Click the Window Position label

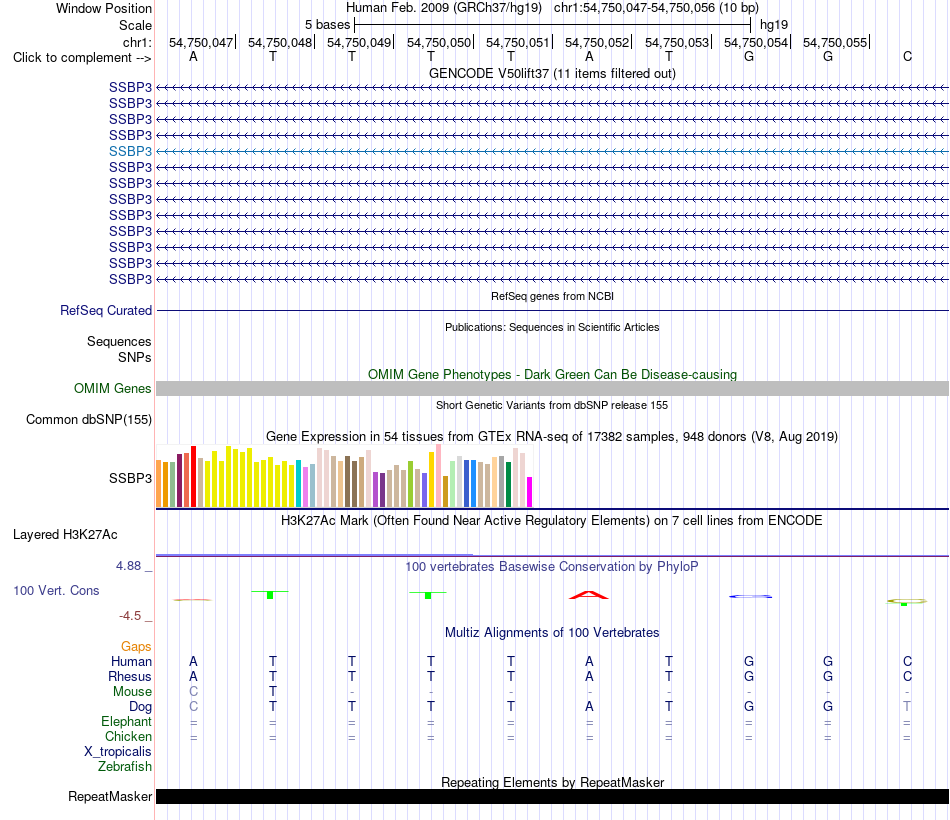click(x=104, y=8)
